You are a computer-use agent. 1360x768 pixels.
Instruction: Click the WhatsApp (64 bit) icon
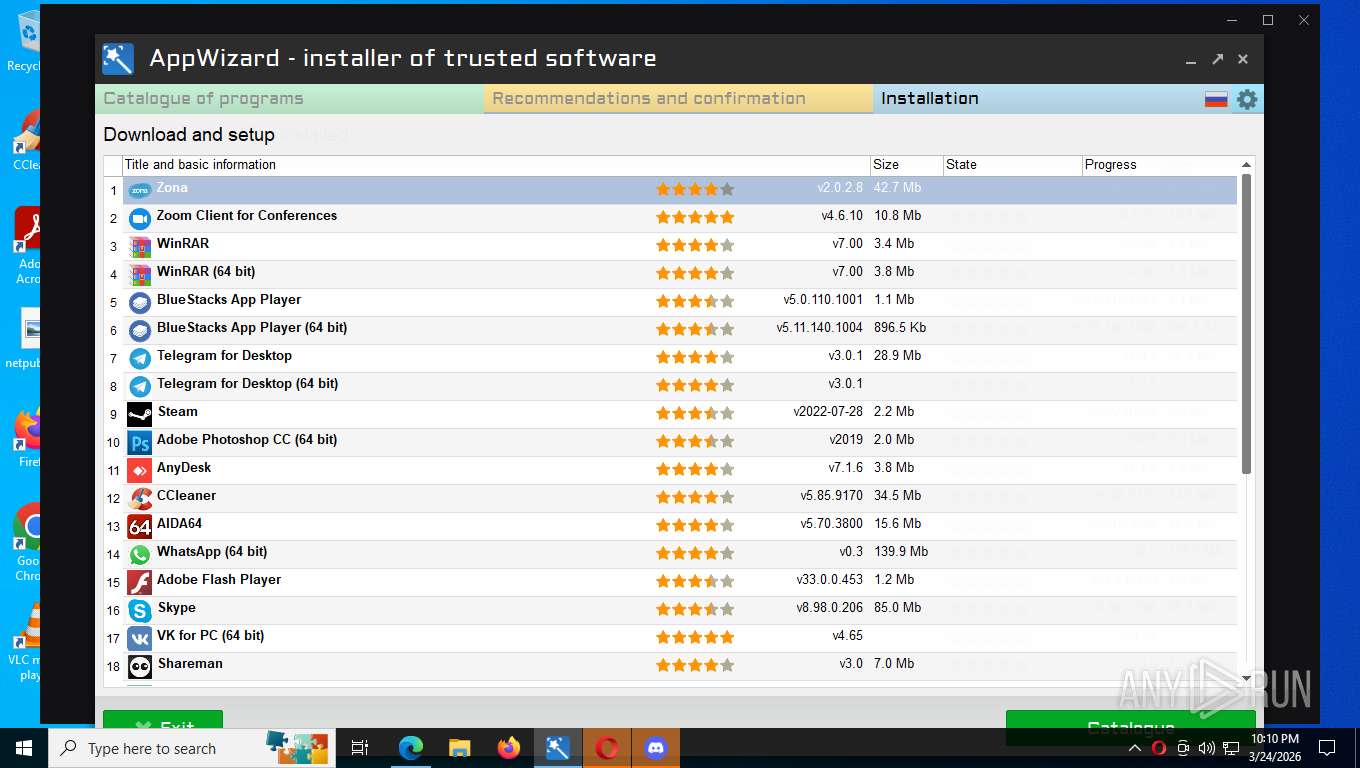pyautogui.click(x=140, y=554)
